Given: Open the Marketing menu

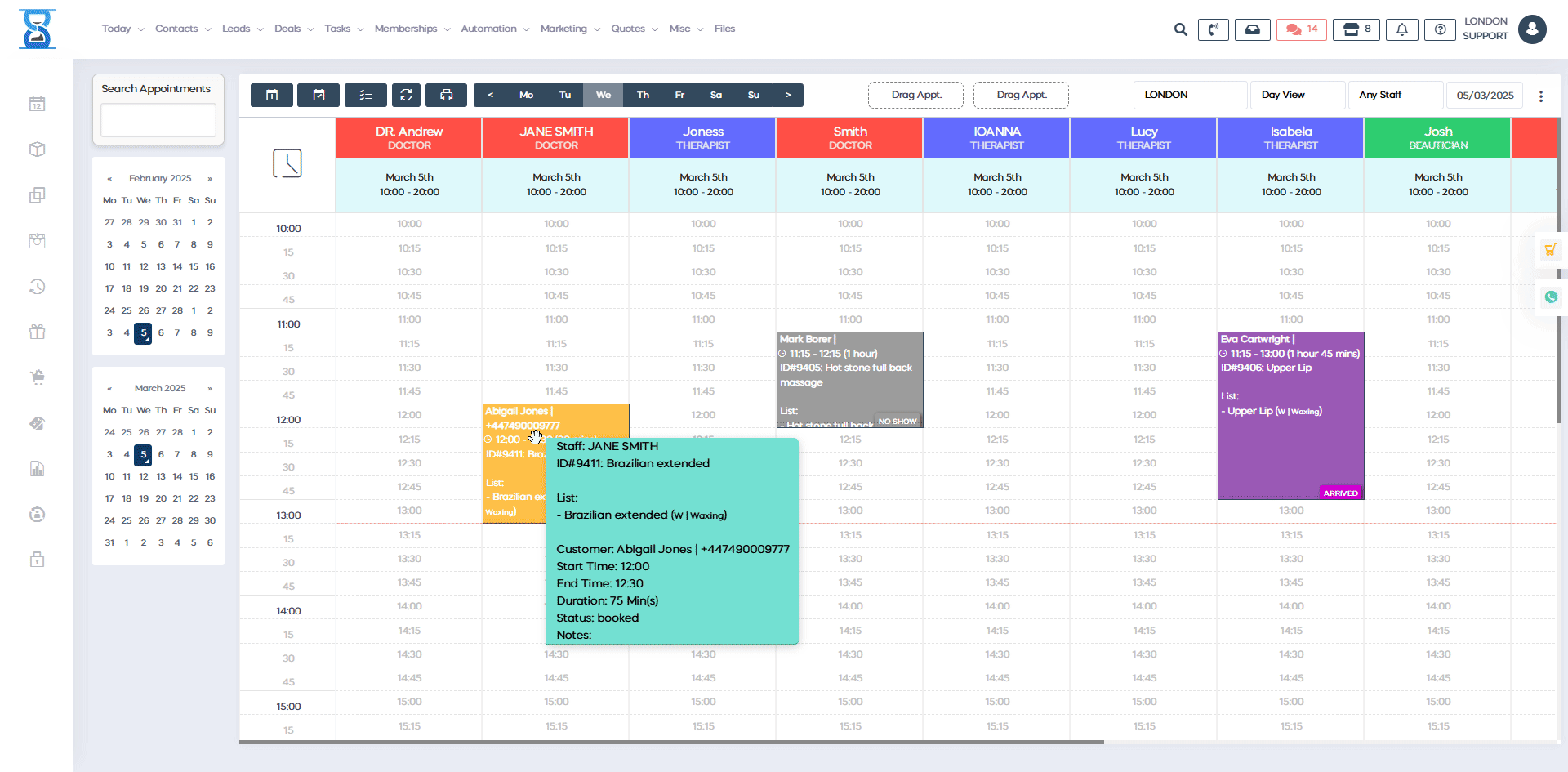Looking at the screenshot, I should pos(564,29).
